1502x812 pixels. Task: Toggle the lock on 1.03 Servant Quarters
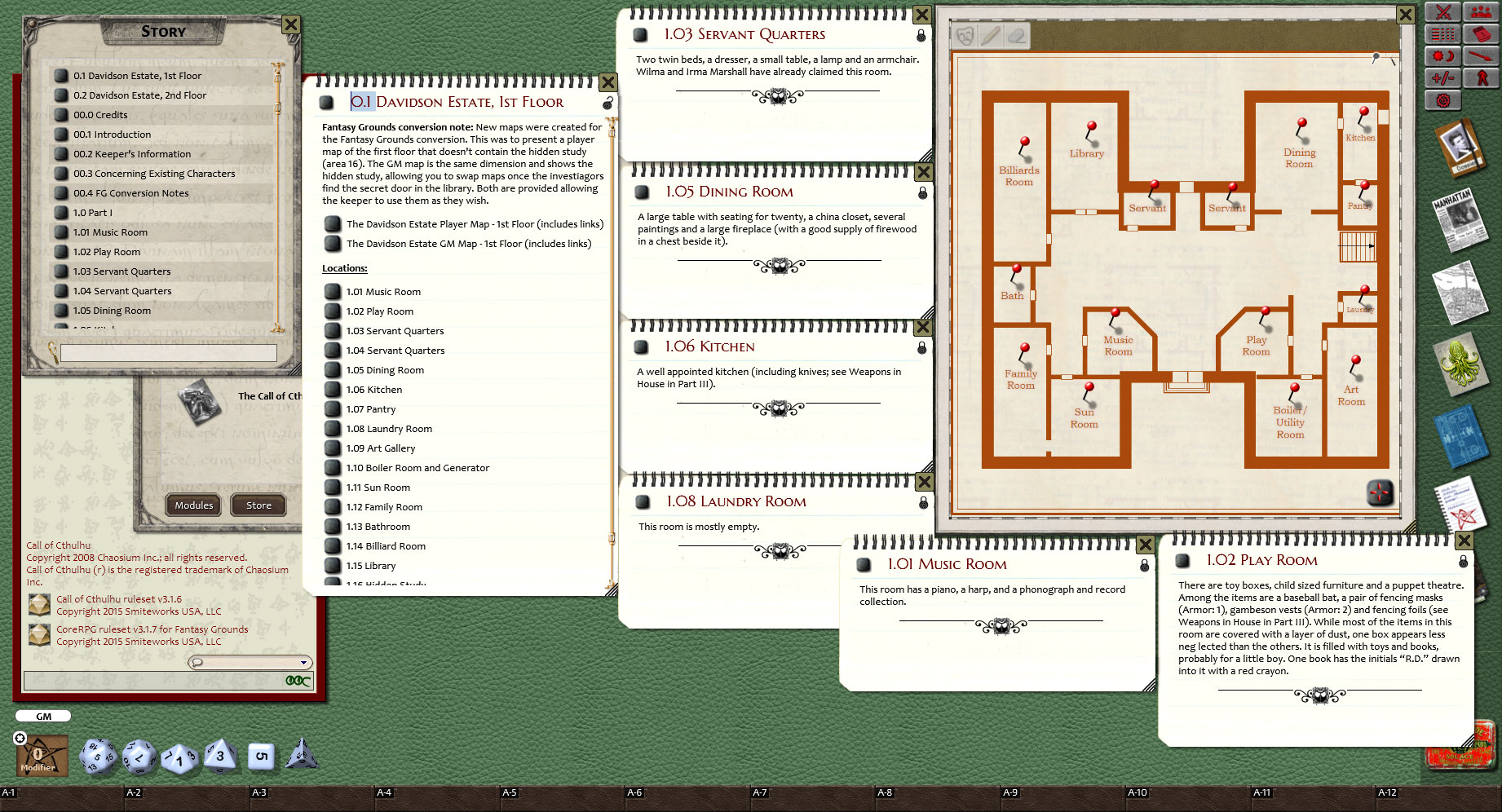(921, 36)
